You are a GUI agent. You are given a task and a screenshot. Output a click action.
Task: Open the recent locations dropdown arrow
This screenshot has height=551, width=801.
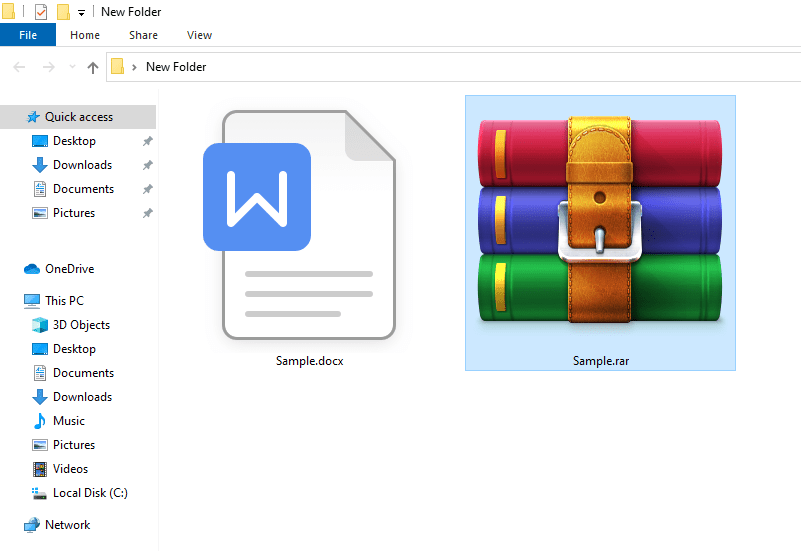(x=72, y=67)
